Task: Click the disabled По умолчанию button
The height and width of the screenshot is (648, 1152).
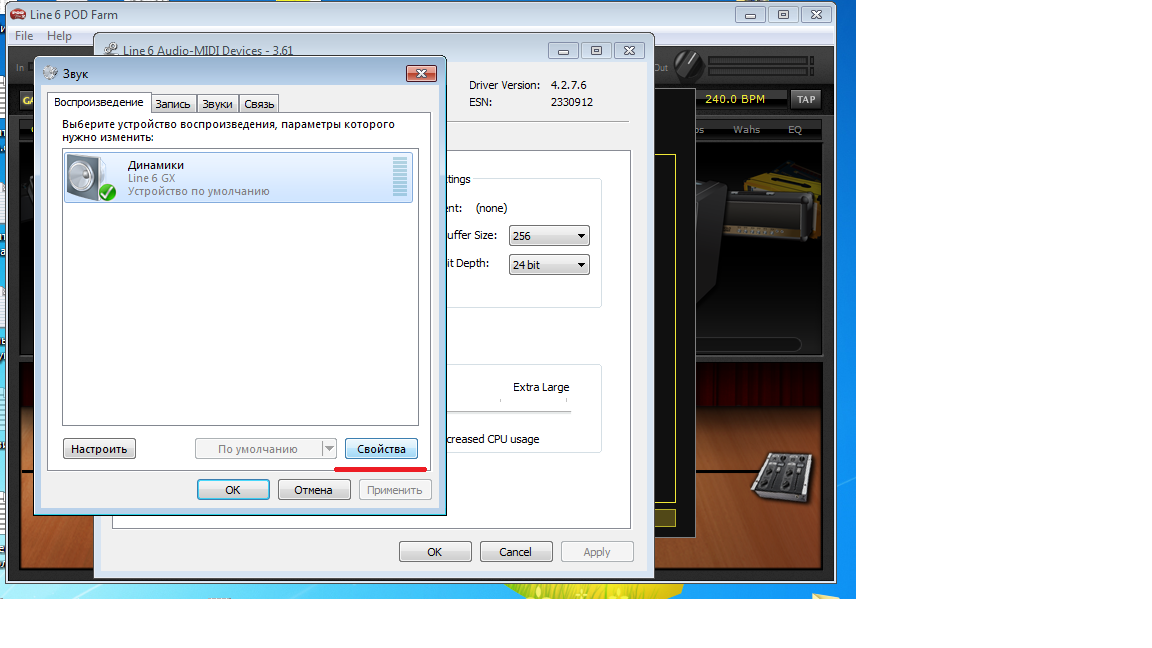Action: point(258,448)
